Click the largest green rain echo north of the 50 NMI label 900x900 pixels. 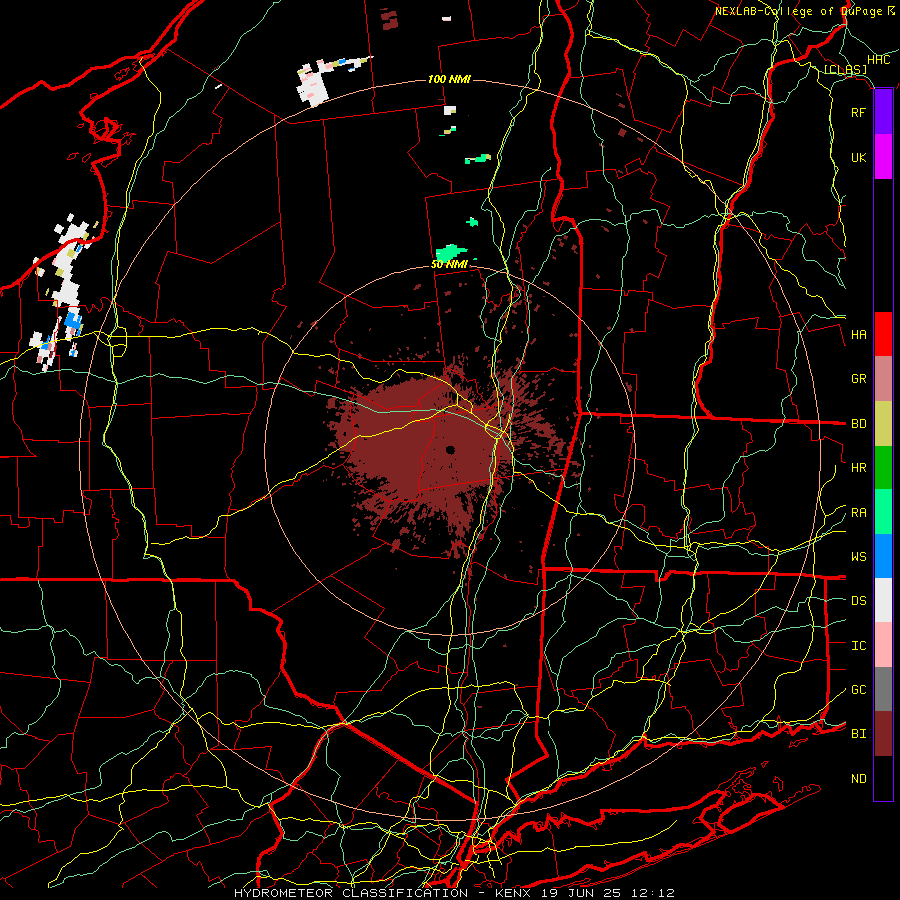pos(451,253)
